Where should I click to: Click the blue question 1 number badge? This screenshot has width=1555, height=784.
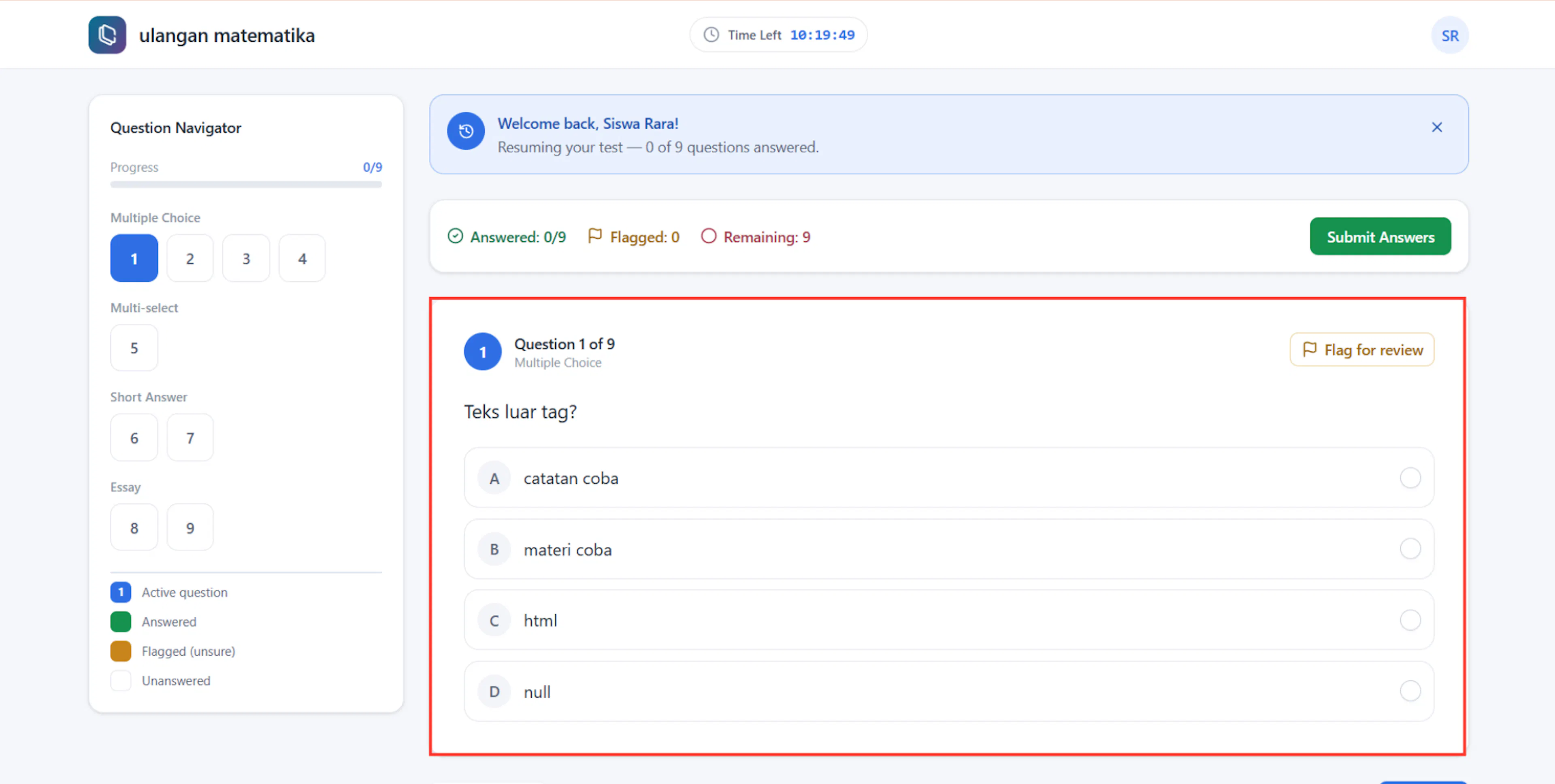click(x=482, y=352)
